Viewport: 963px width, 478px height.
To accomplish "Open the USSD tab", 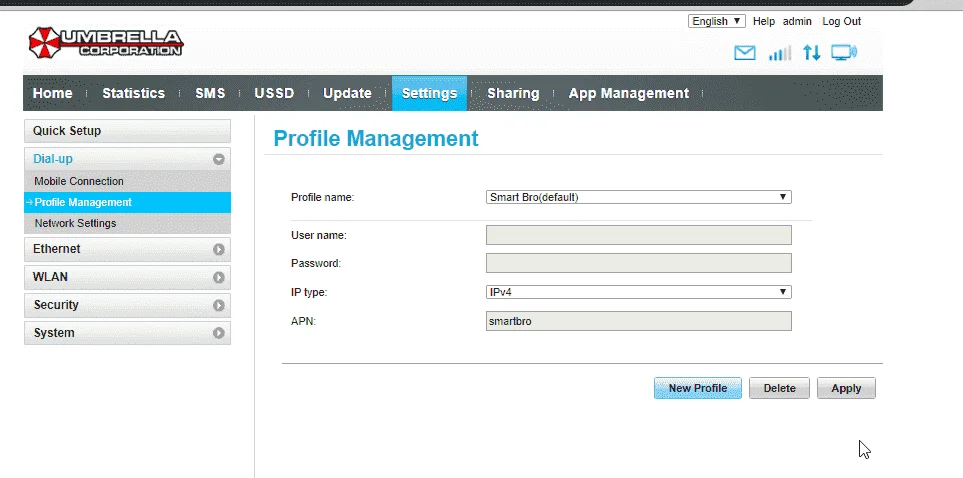I will tap(274, 93).
